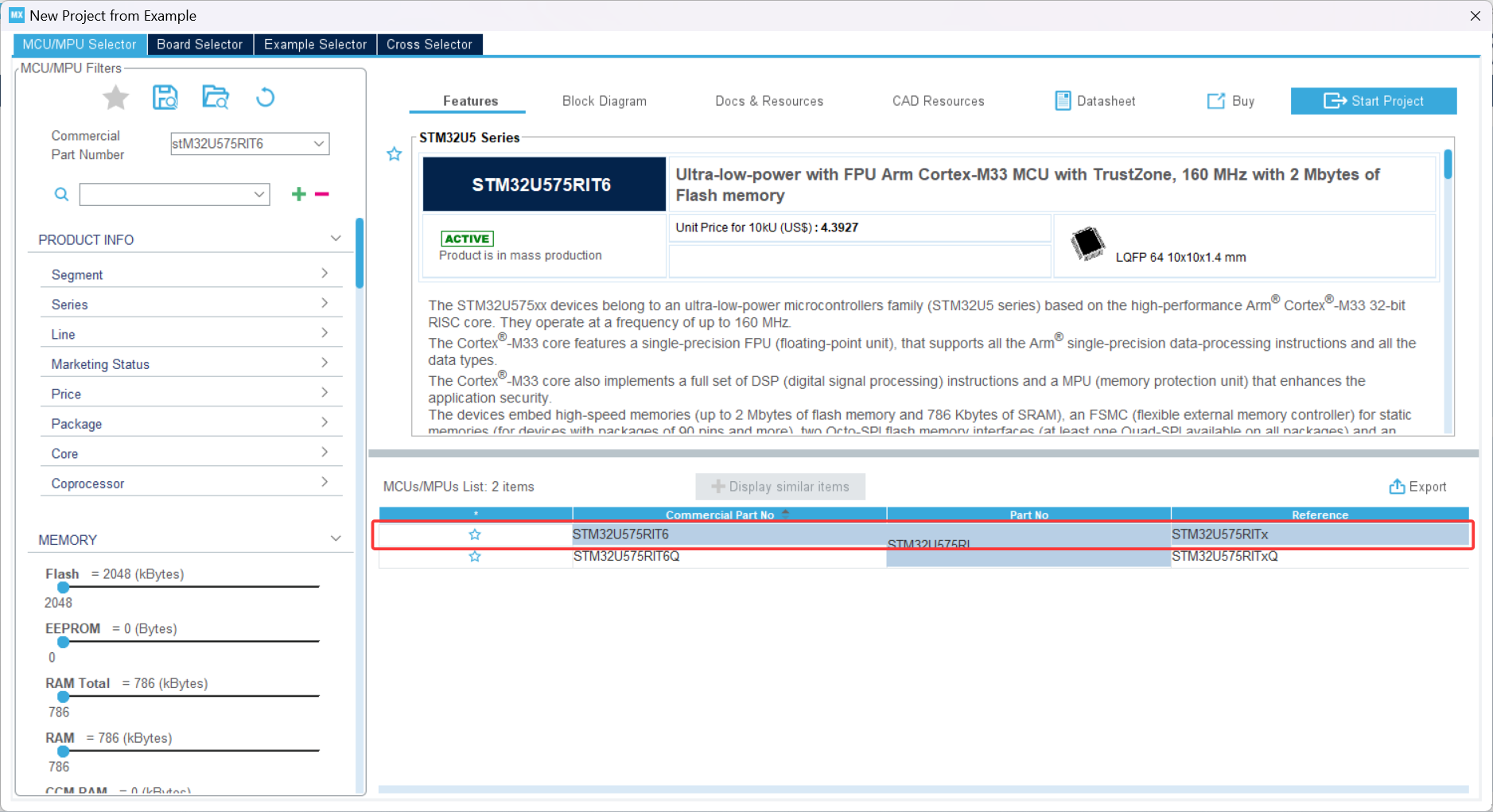The image size is (1493, 812).
Task: Open the Commercial Part Number dropdown
Action: pyautogui.click(x=319, y=144)
